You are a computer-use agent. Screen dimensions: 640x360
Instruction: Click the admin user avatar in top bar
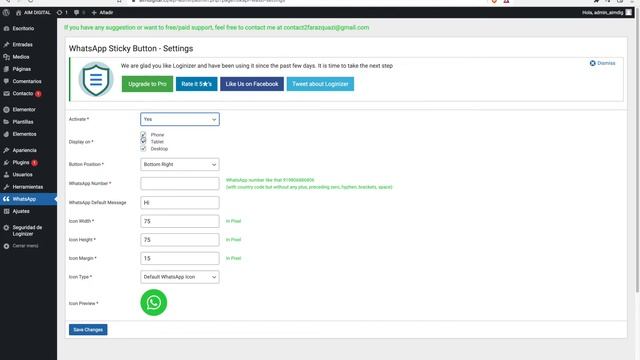(629, 13)
